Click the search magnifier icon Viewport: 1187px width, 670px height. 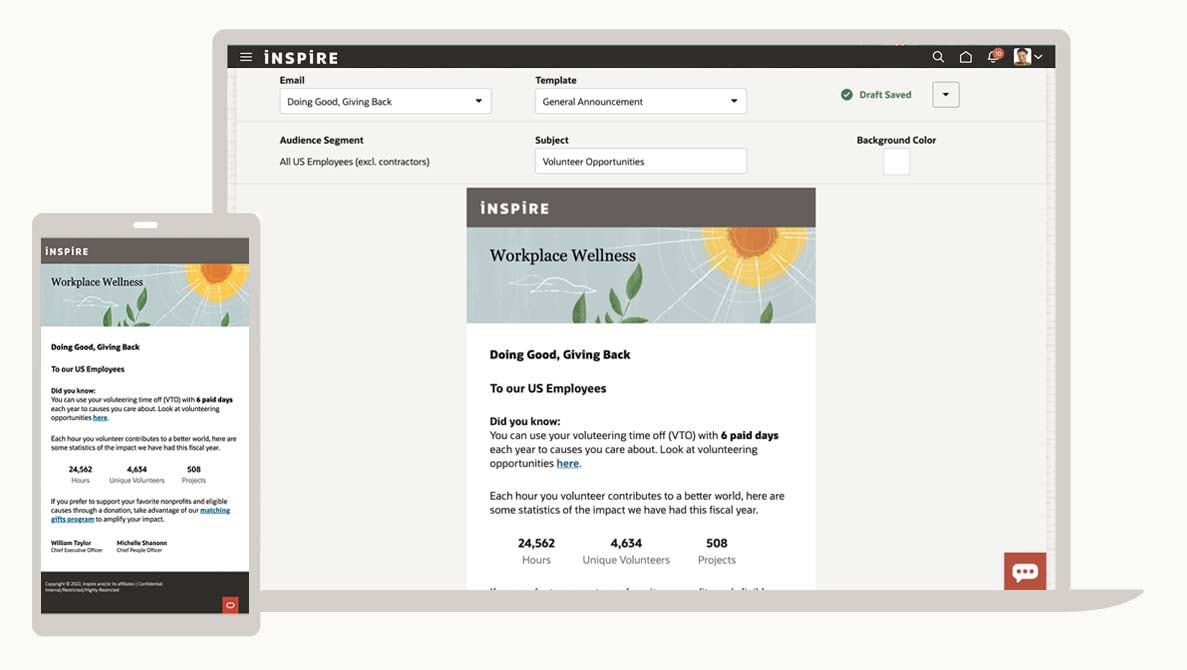[938, 57]
